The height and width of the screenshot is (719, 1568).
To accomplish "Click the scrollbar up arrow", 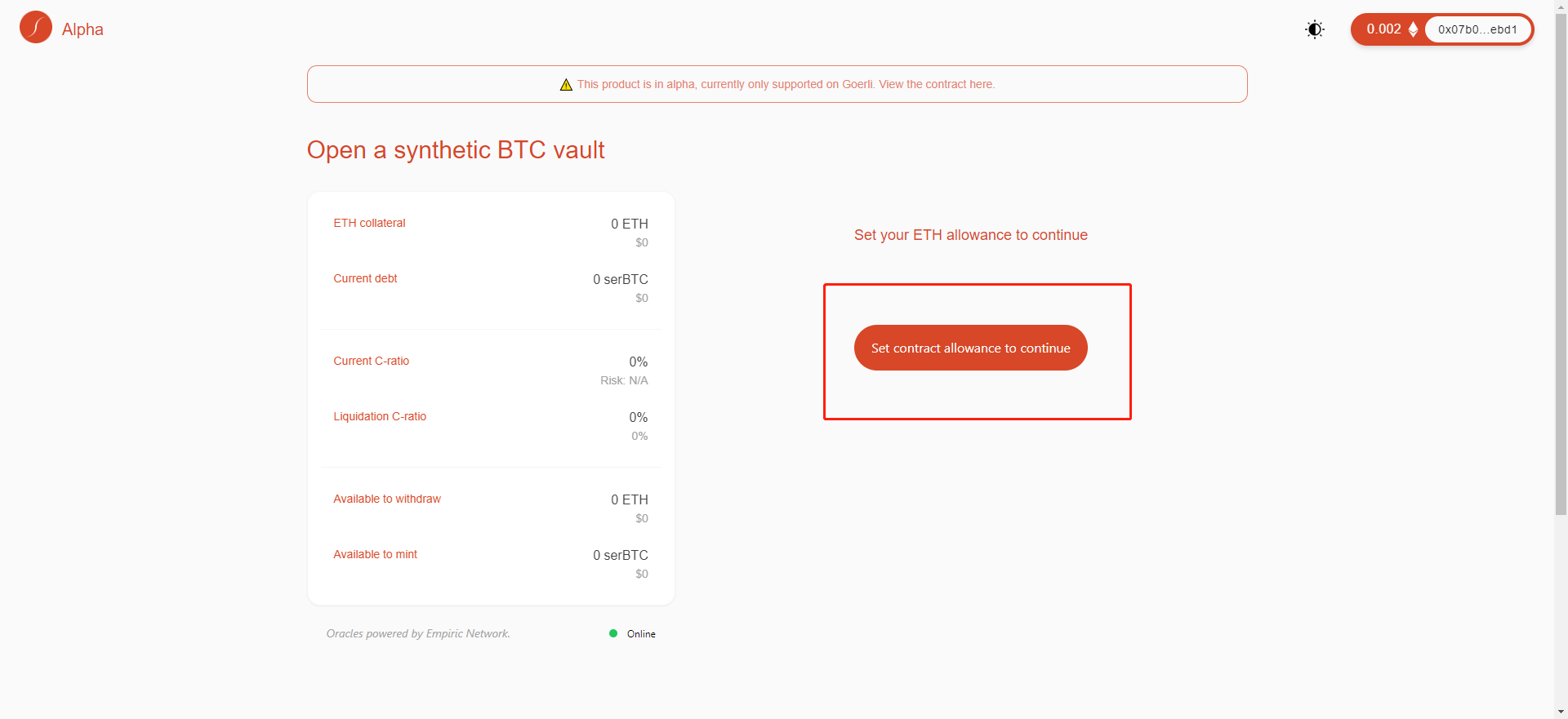I will click(x=1561, y=6).
